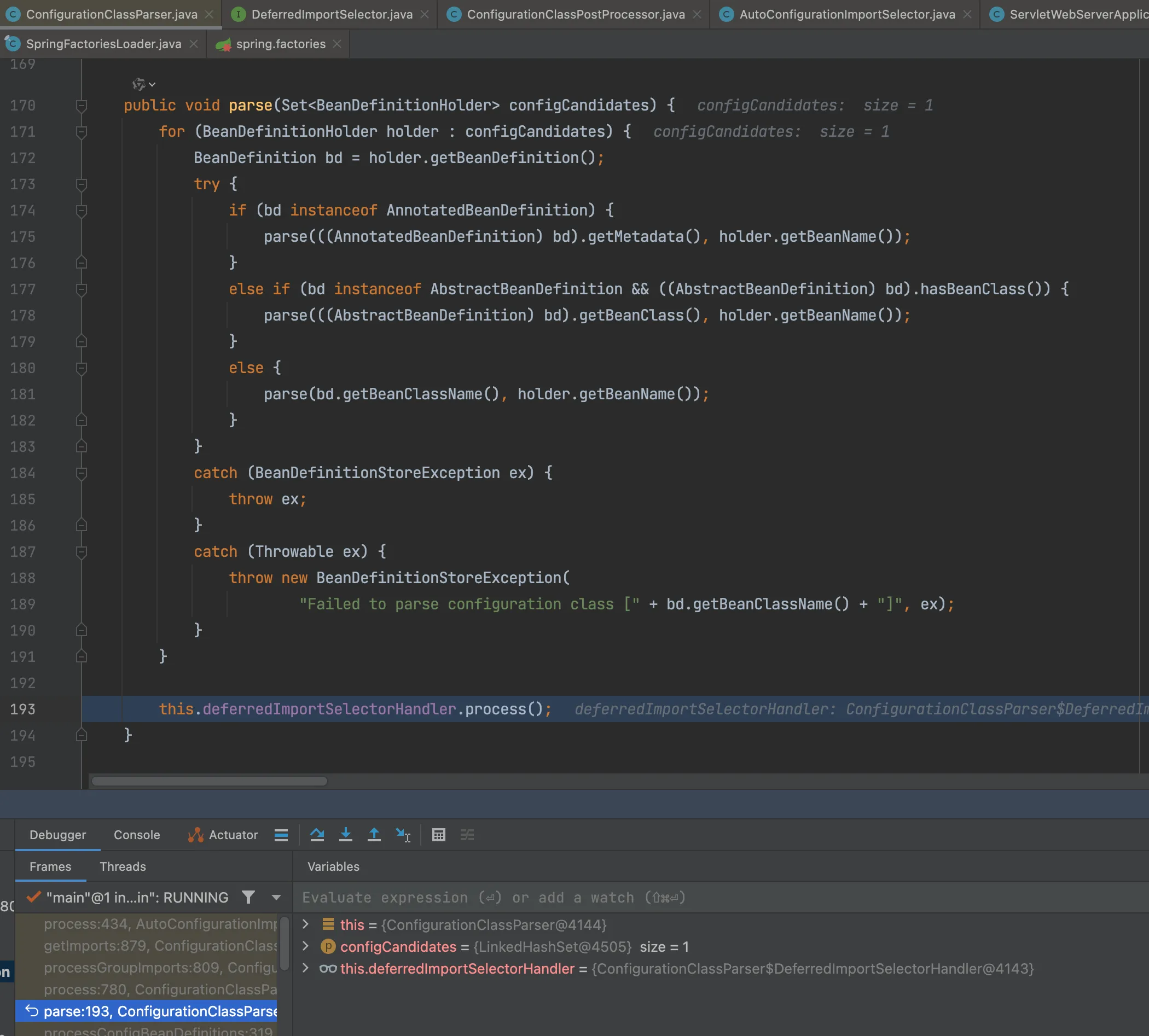The height and width of the screenshot is (1036, 1149).
Task: Click the frames filter funnel icon
Action: click(248, 897)
